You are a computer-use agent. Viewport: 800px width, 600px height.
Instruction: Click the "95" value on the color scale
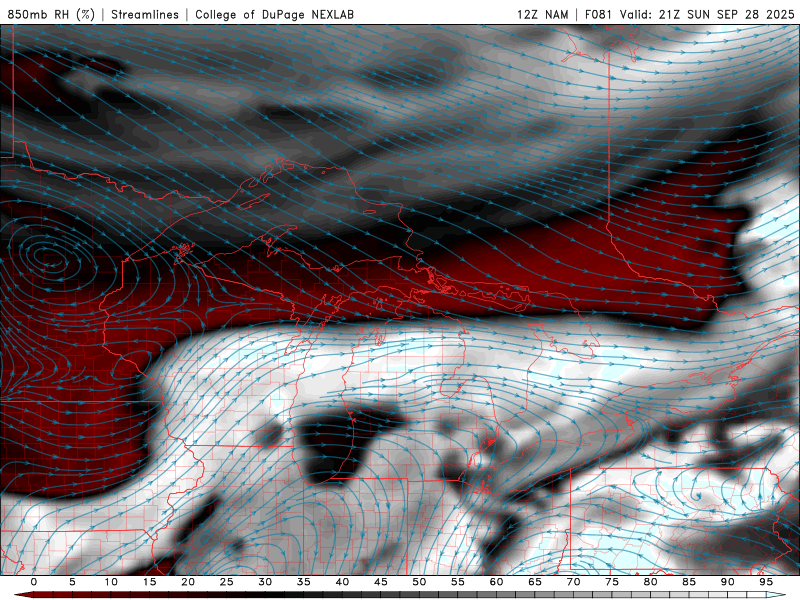[x=766, y=582]
